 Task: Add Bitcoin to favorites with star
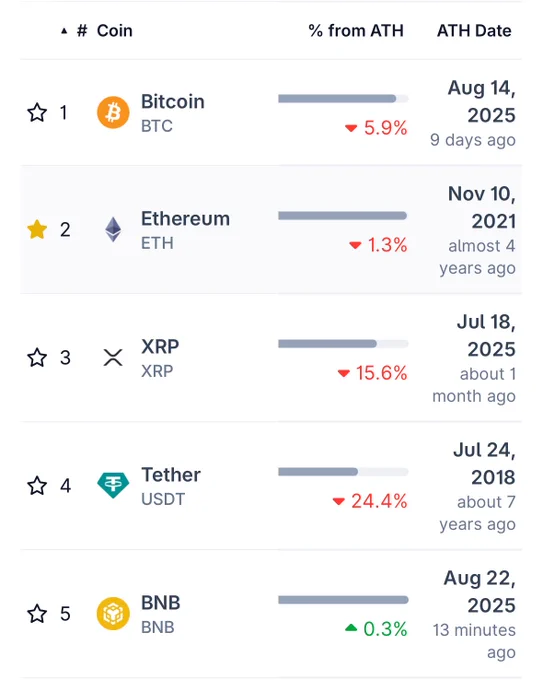tap(37, 113)
